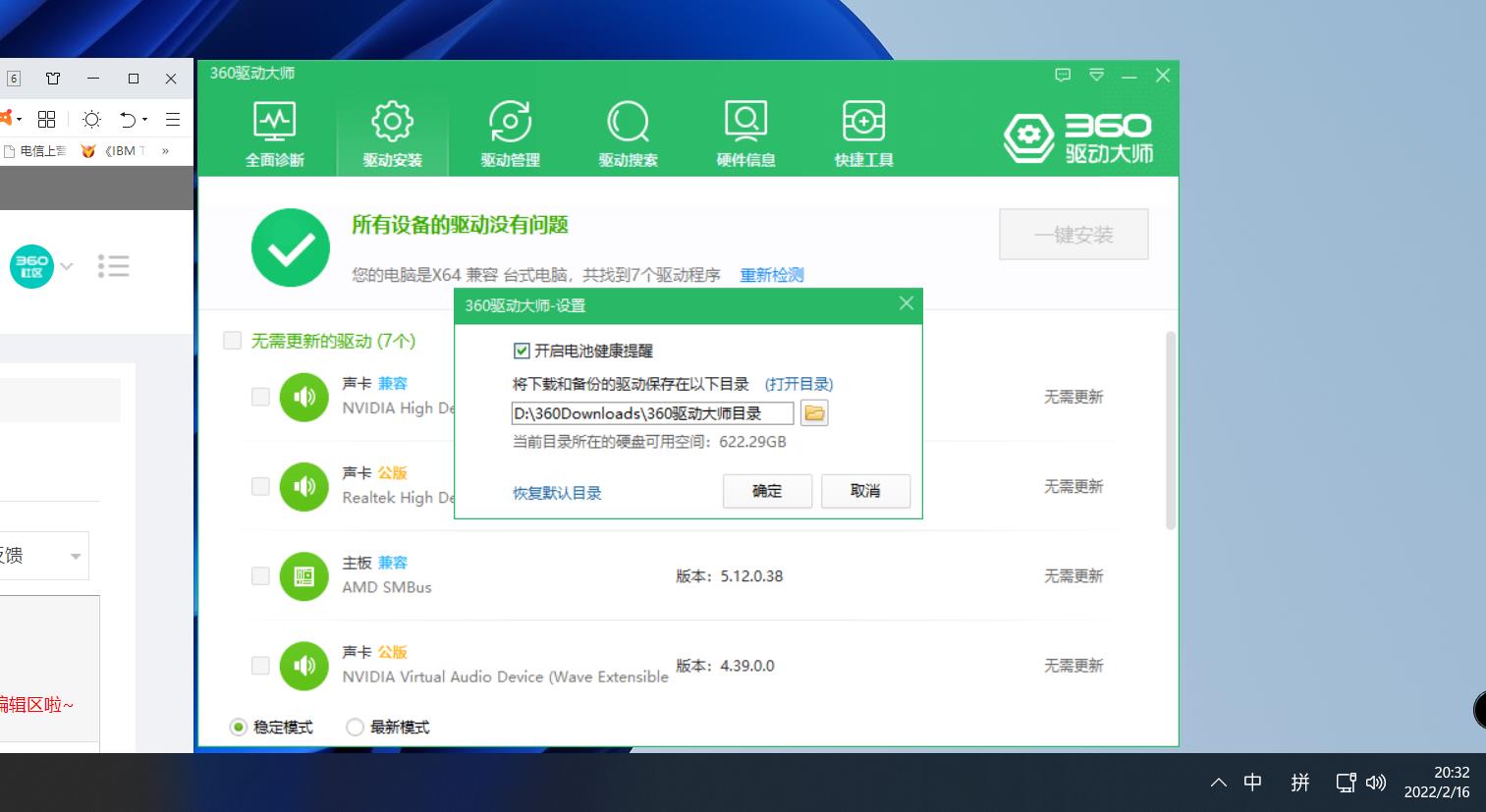Select the 稳定模式 radio button
The image size is (1486, 812).
click(x=239, y=728)
